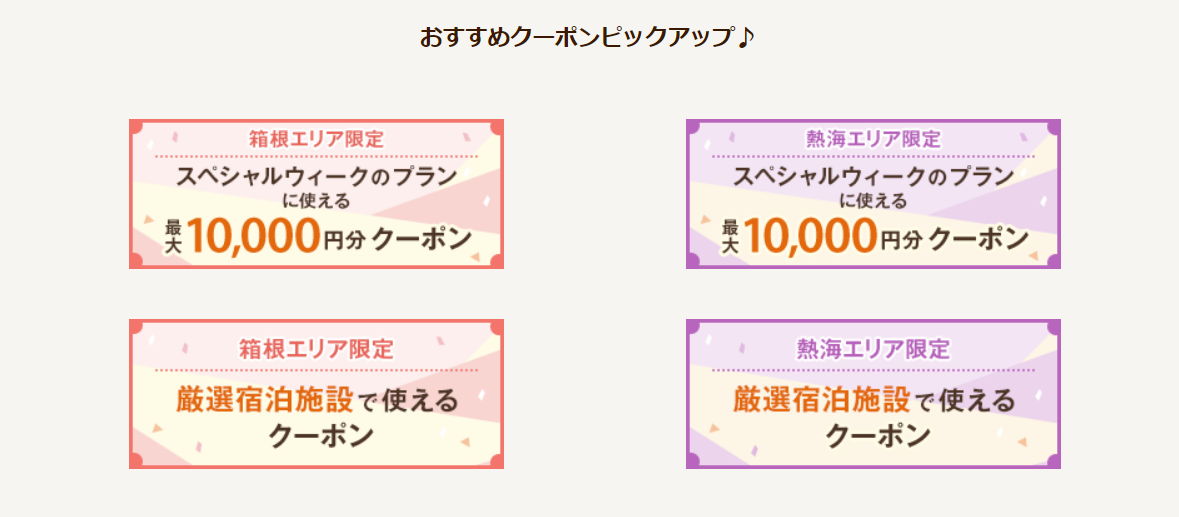1179x517 pixels.
Task: Click the 最大 label on the Hakone banner
Action: click(174, 237)
